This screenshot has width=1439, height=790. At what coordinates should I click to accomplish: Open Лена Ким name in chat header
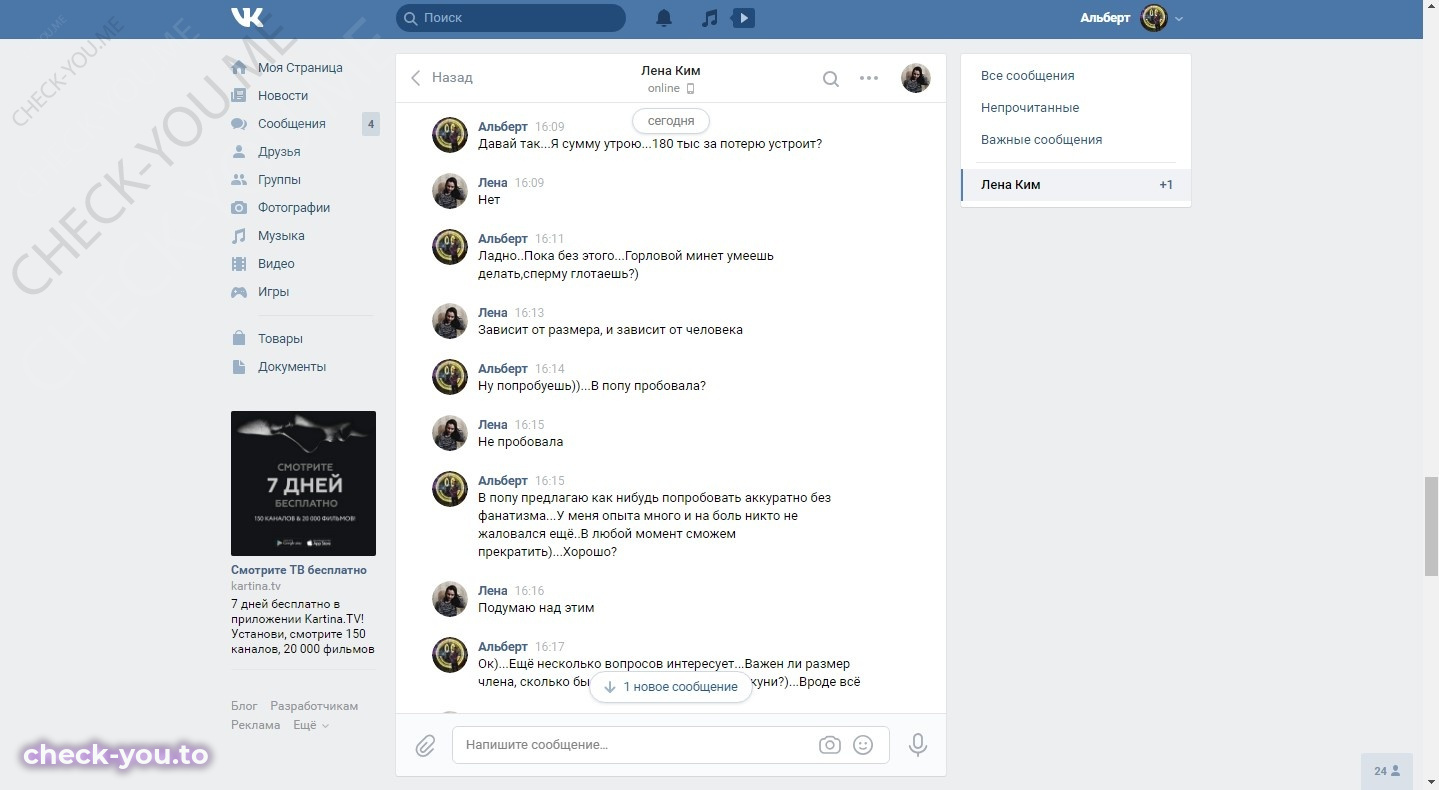tap(671, 71)
